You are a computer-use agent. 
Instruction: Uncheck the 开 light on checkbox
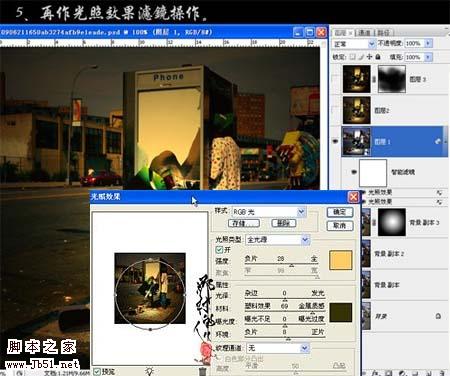pyautogui.click(x=219, y=250)
